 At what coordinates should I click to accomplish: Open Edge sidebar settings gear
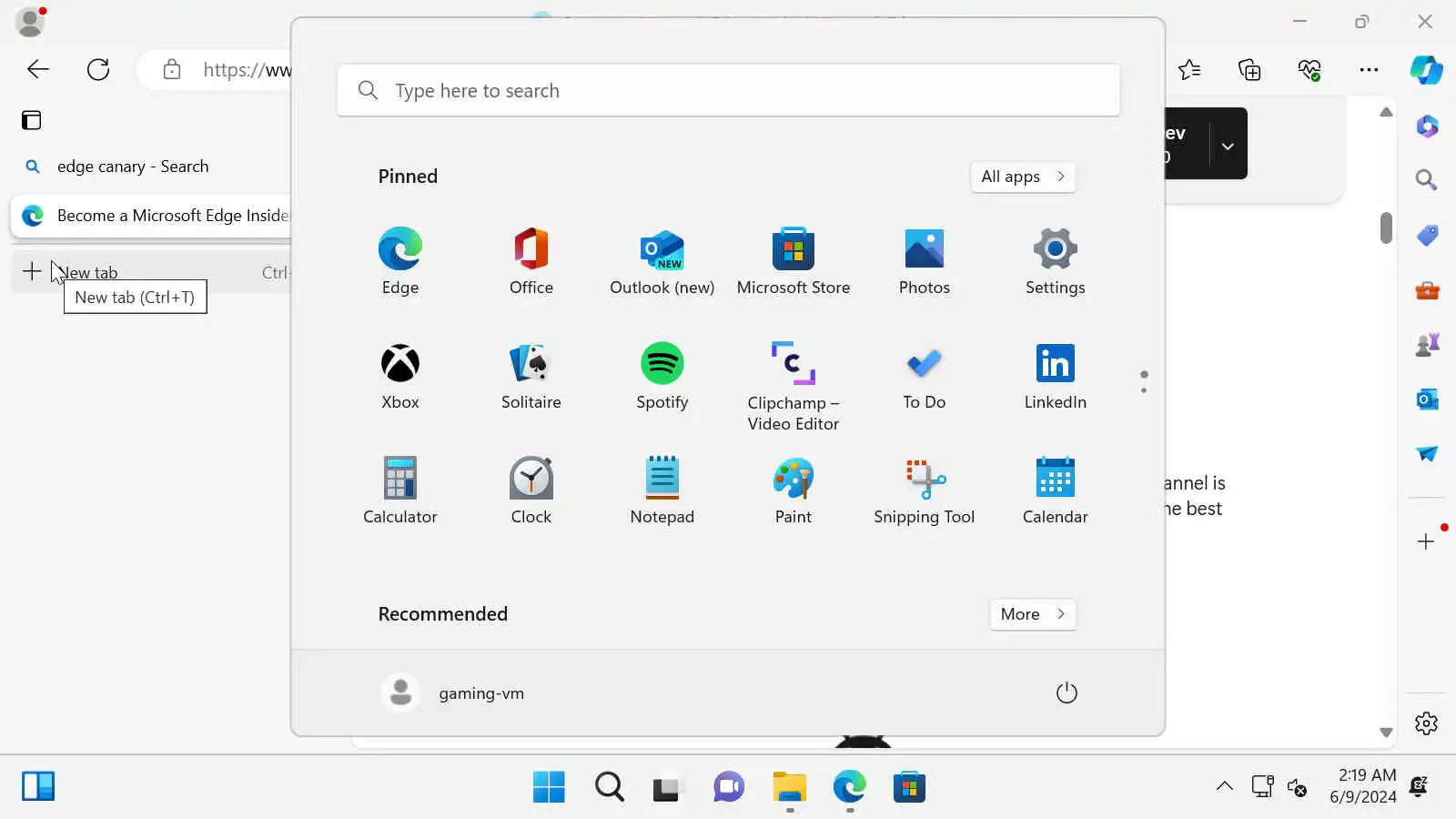(x=1426, y=723)
